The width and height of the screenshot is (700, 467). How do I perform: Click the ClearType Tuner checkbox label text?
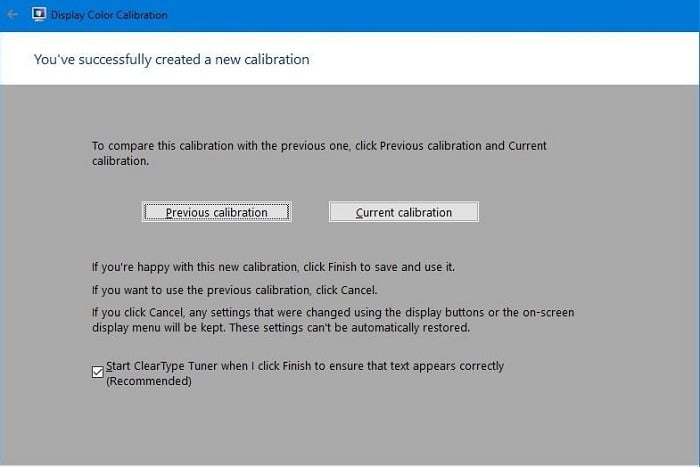pyautogui.click(x=304, y=366)
